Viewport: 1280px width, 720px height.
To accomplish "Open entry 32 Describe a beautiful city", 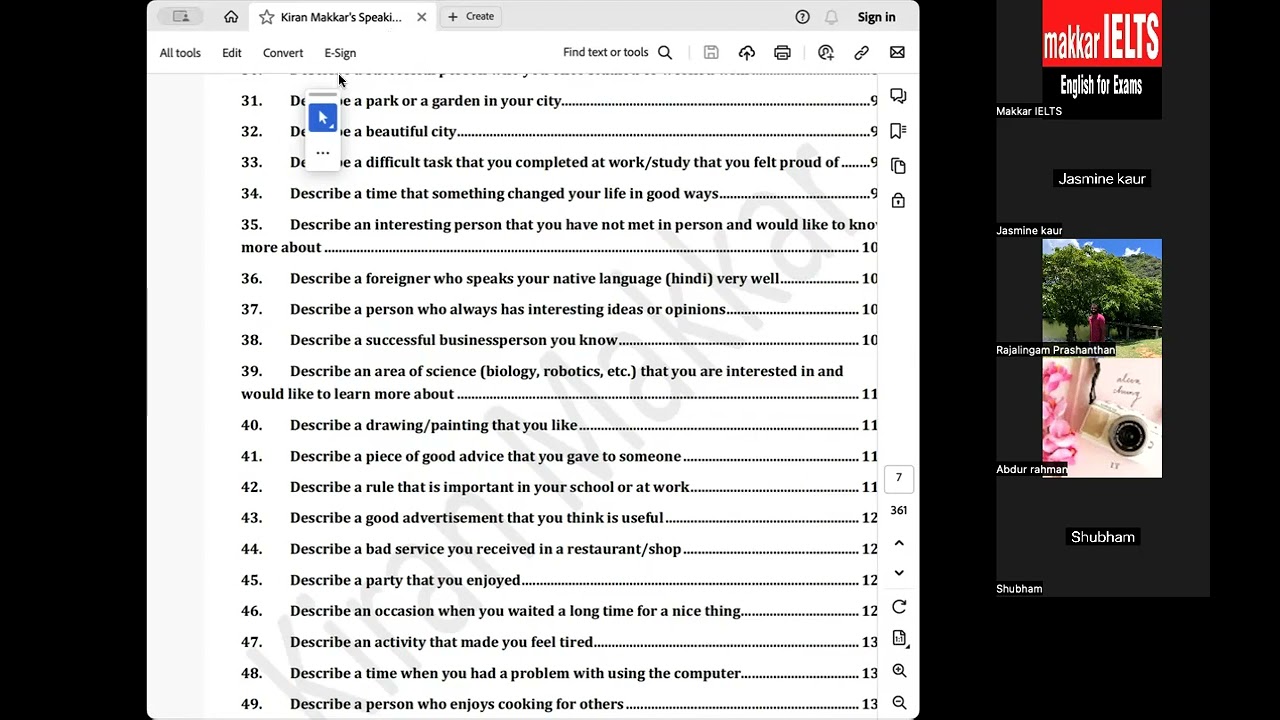I will (559, 132).
